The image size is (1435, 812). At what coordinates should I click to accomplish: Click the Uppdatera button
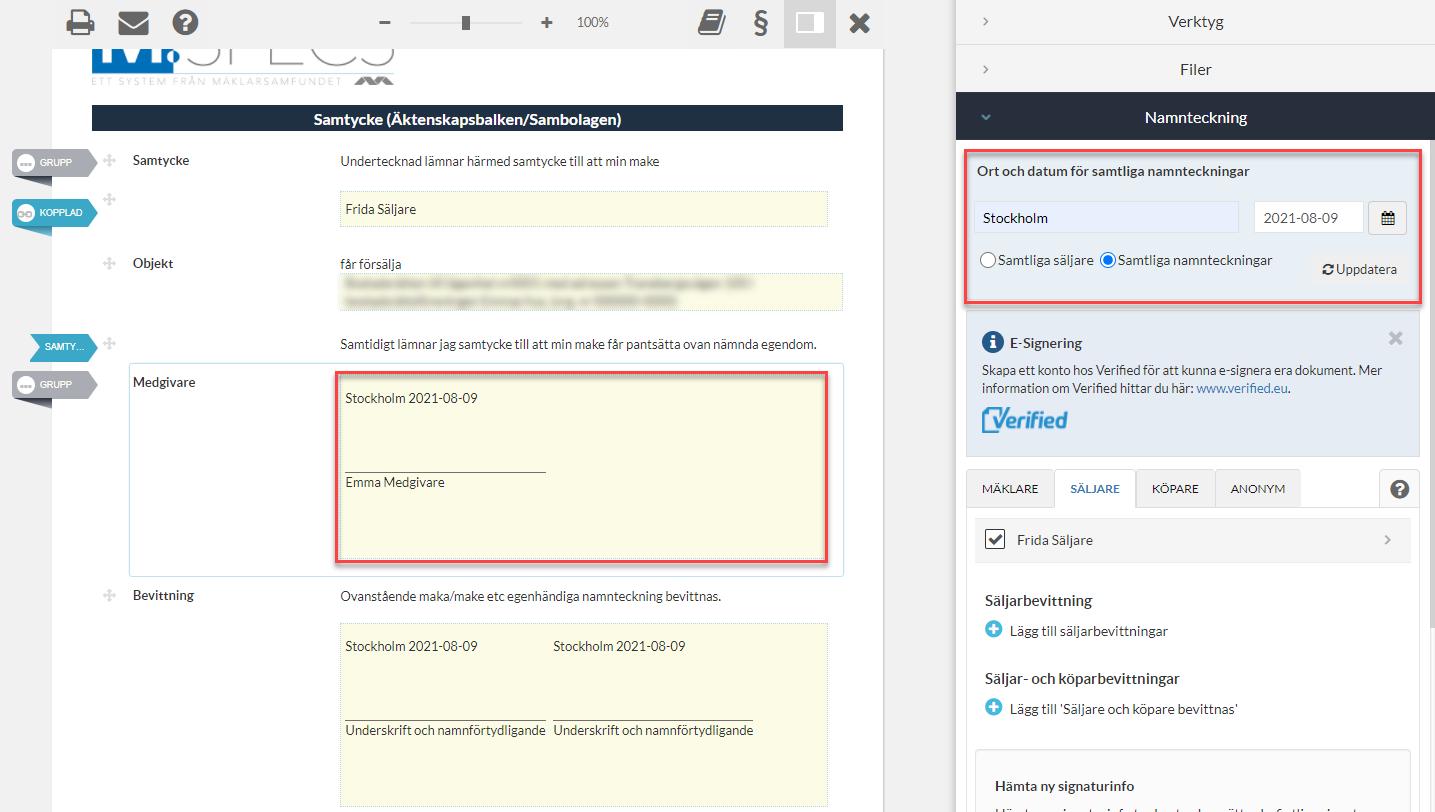click(1359, 270)
